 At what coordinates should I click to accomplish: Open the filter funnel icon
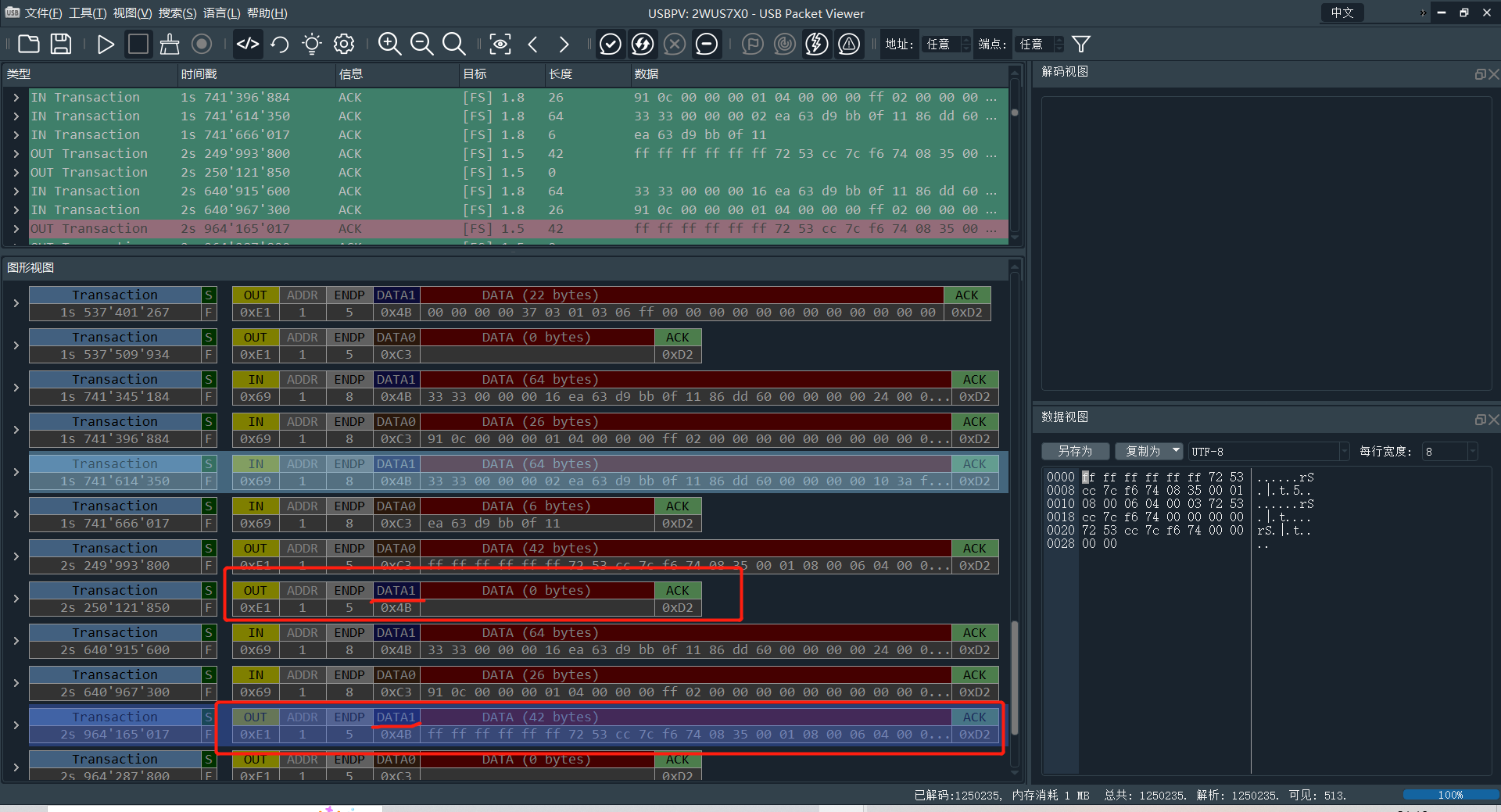(1081, 44)
